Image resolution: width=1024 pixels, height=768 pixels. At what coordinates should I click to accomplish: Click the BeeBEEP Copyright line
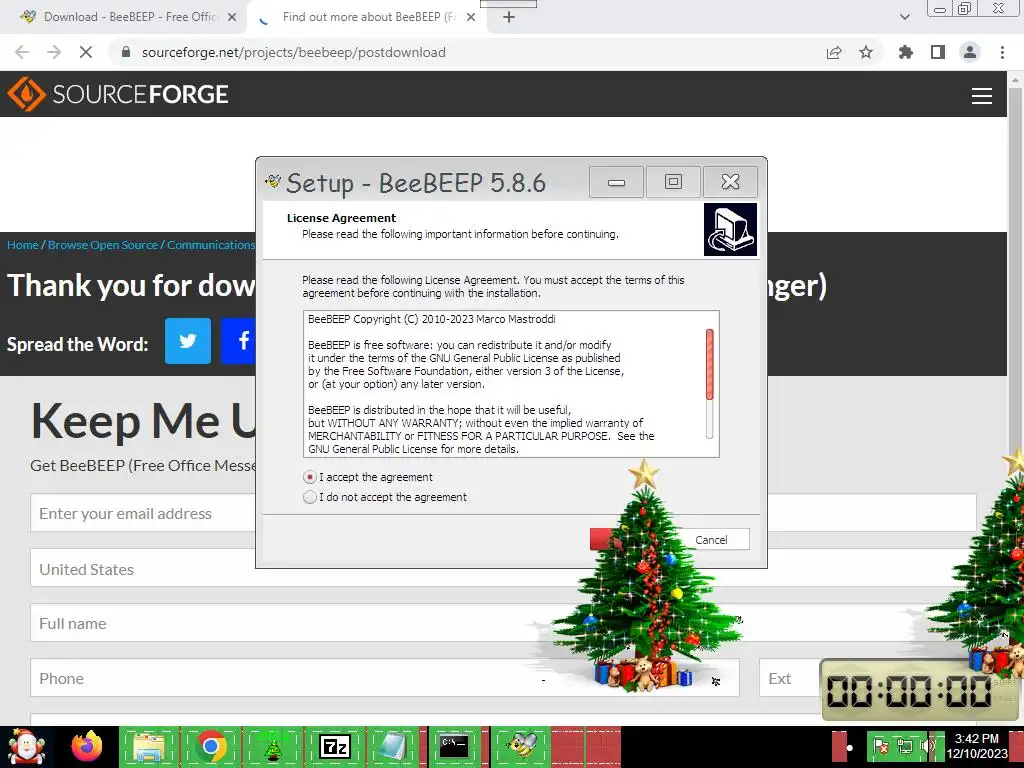432,319
